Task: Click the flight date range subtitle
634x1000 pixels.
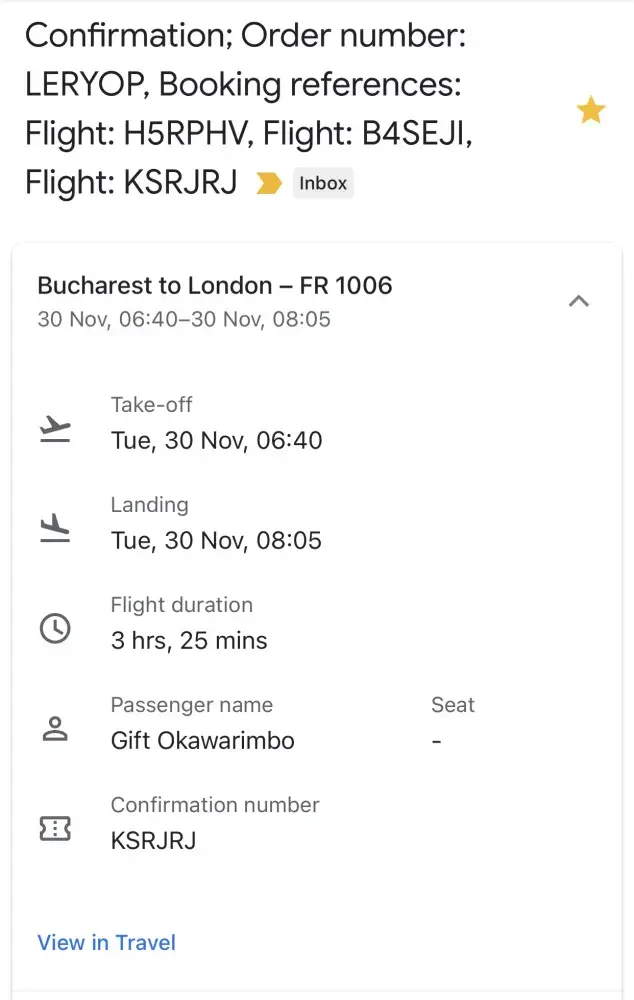Action: [x=184, y=320]
